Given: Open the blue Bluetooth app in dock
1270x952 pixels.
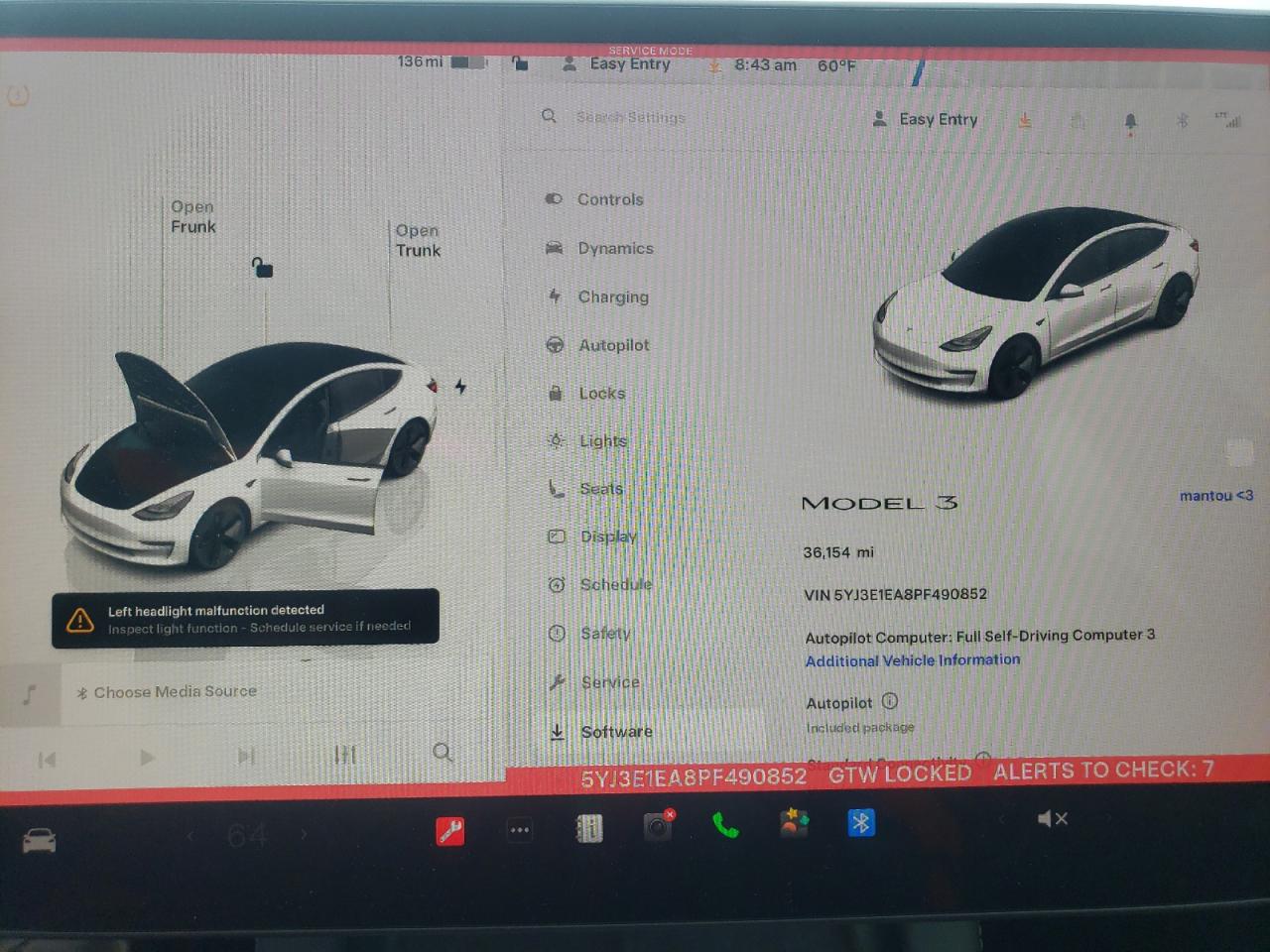Looking at the screenshot, I should coord(861,822).
